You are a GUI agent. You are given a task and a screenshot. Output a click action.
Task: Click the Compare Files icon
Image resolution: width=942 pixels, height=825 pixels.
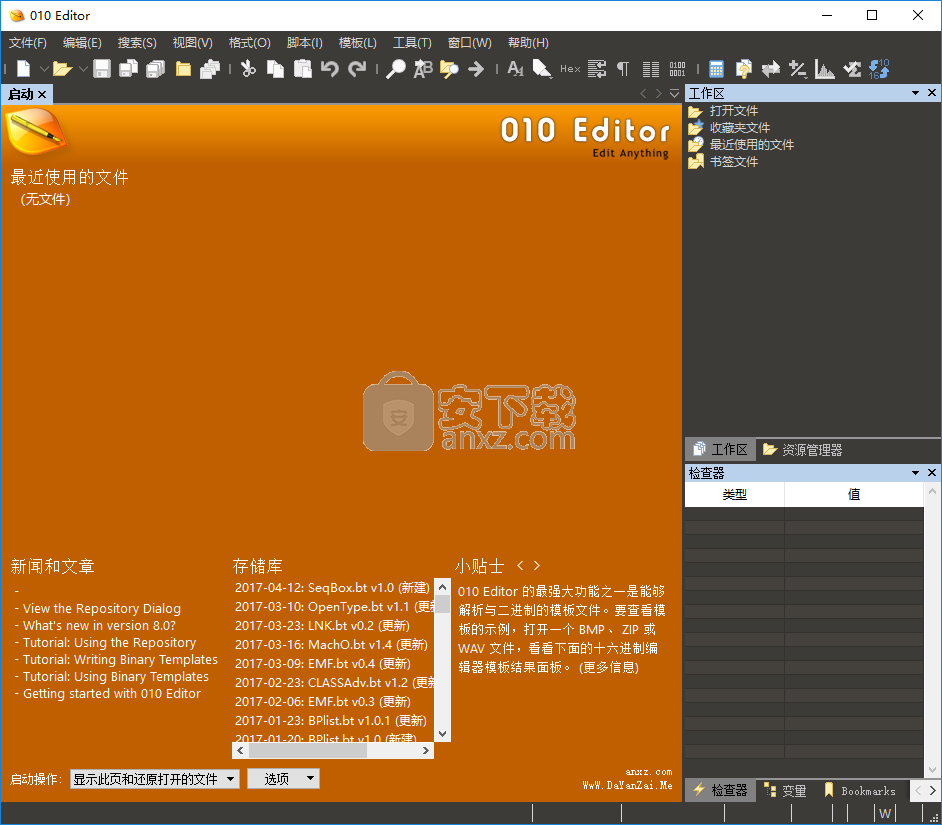pyautogui.click(x=744, y=69)
